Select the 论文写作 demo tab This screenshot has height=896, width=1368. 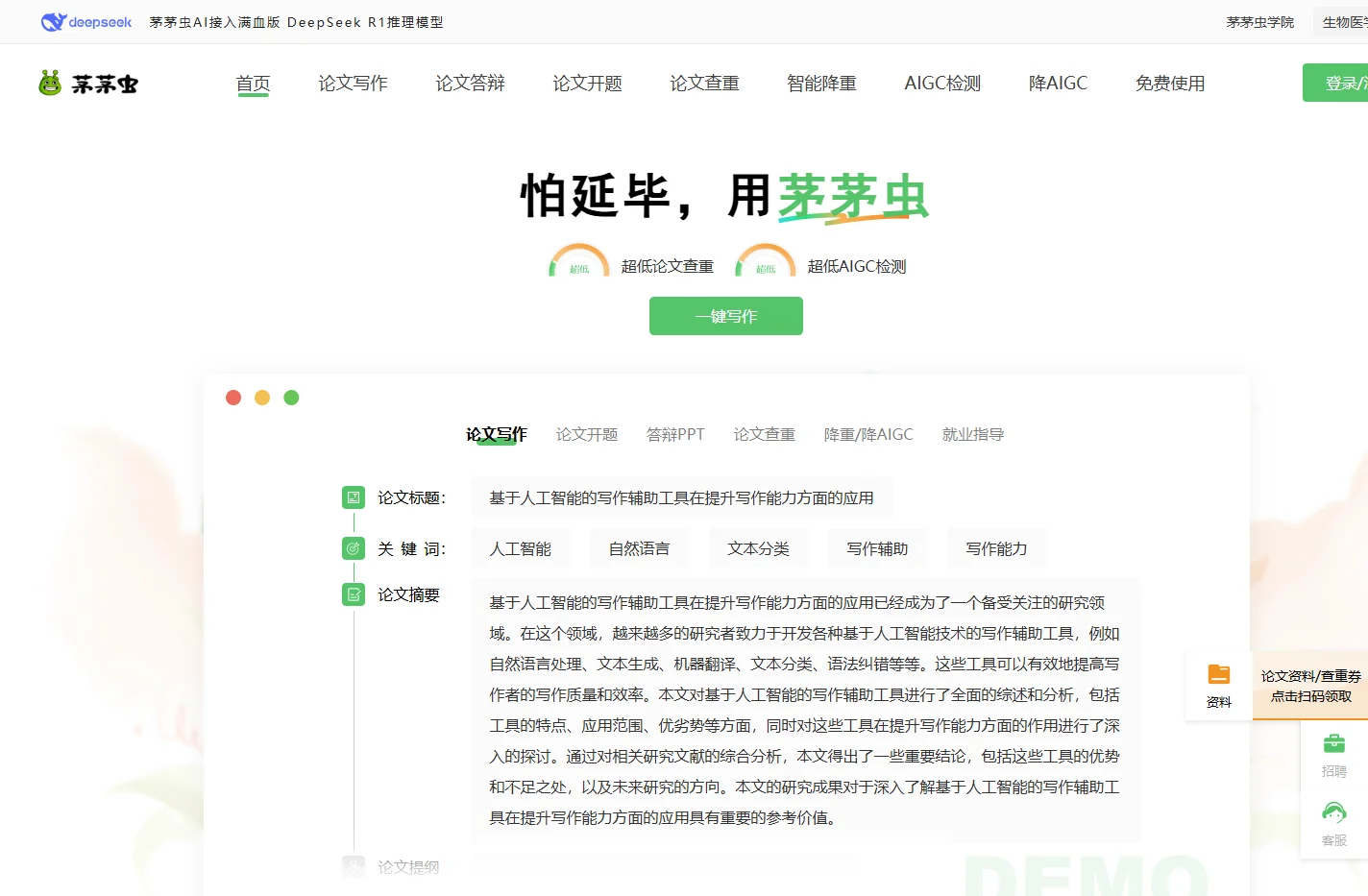coord(497,434)
